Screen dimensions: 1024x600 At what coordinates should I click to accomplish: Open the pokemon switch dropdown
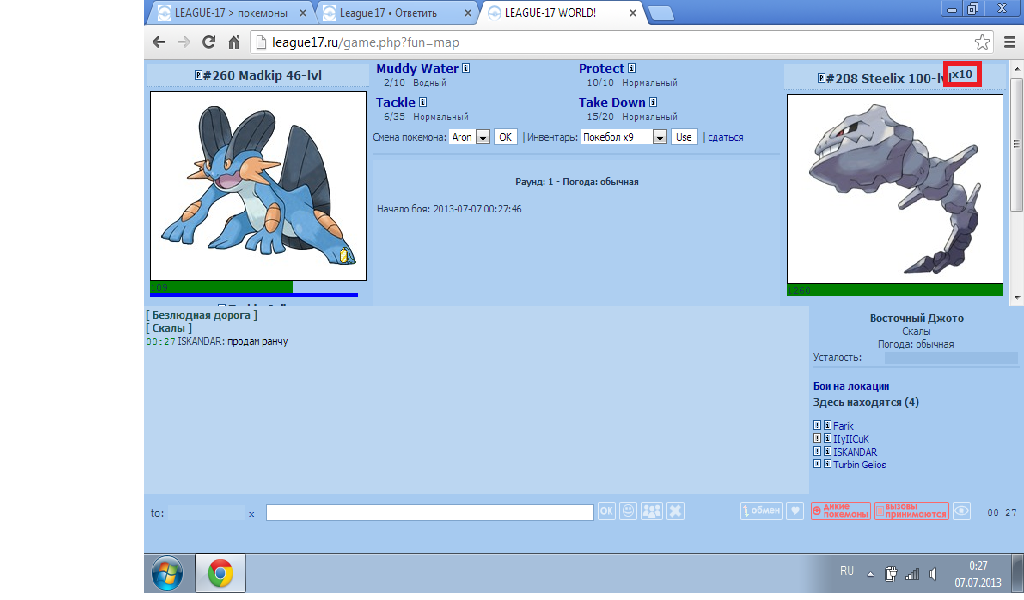pyautogui.click(x=469, y=137)
